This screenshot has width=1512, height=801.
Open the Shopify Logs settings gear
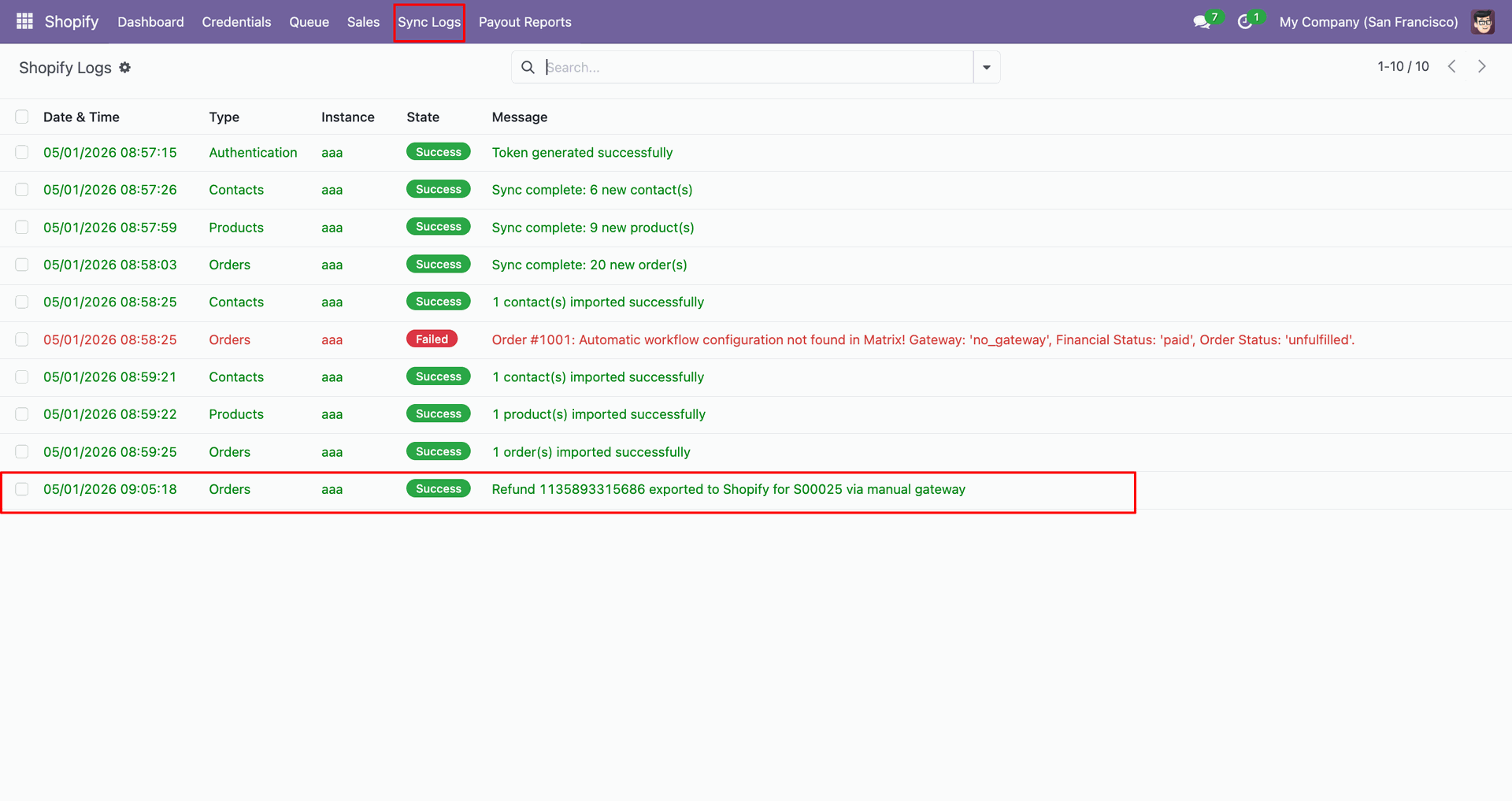point(124,68)
